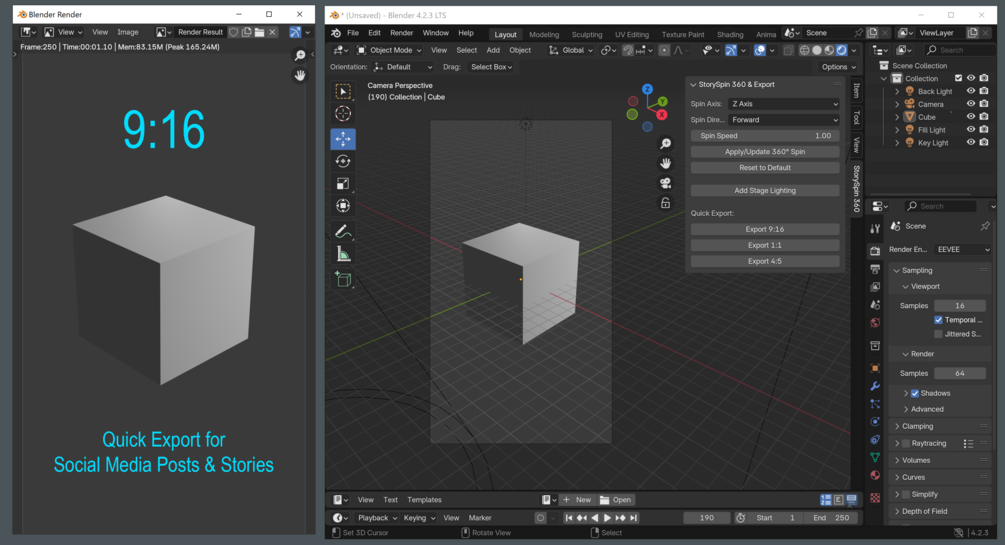Viewport: 1005px width, 545px height.
Task: Click the Export 4:5 button
Action: tap(765, 261)
